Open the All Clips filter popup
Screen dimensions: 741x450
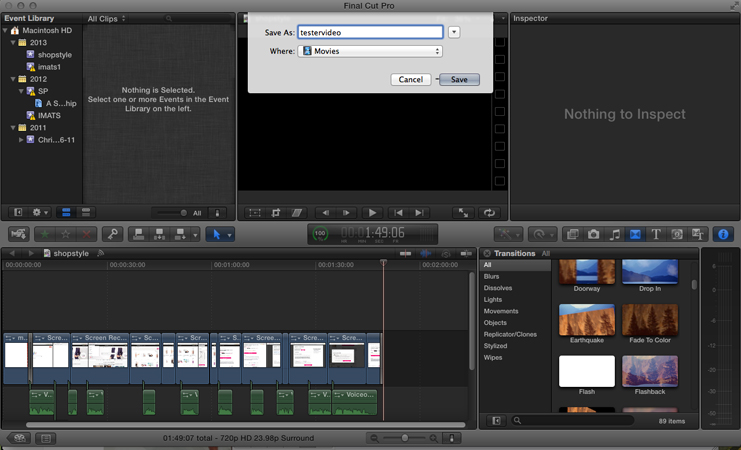106,18
